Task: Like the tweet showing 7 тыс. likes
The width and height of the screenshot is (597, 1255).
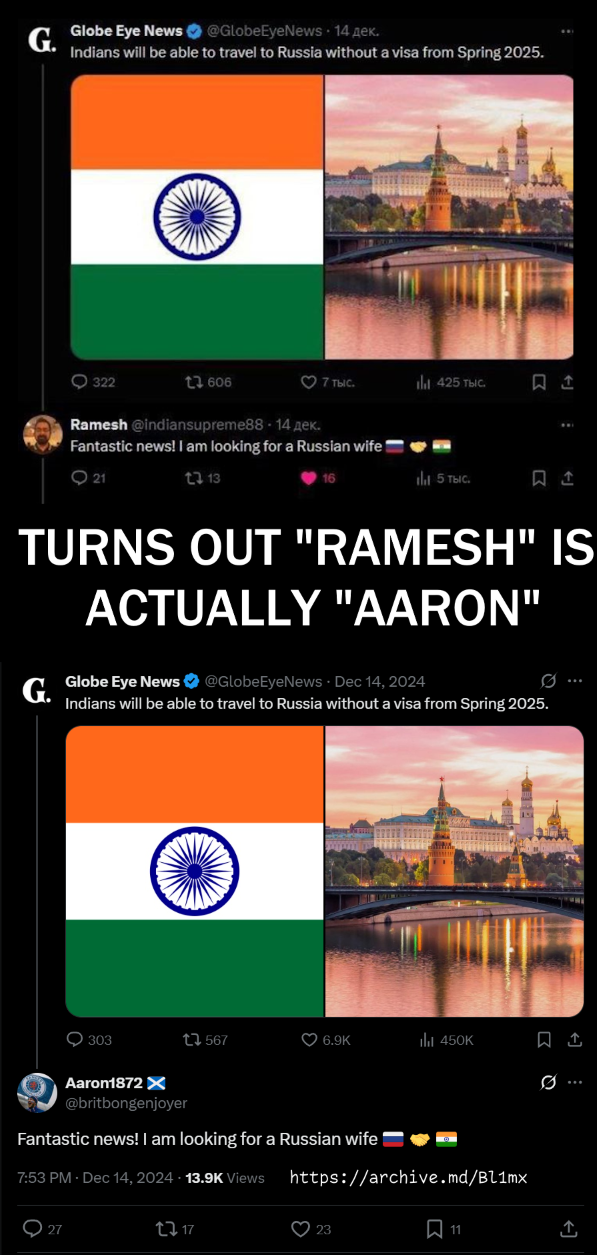Action: pyautogui.click(x=309, y=381)
